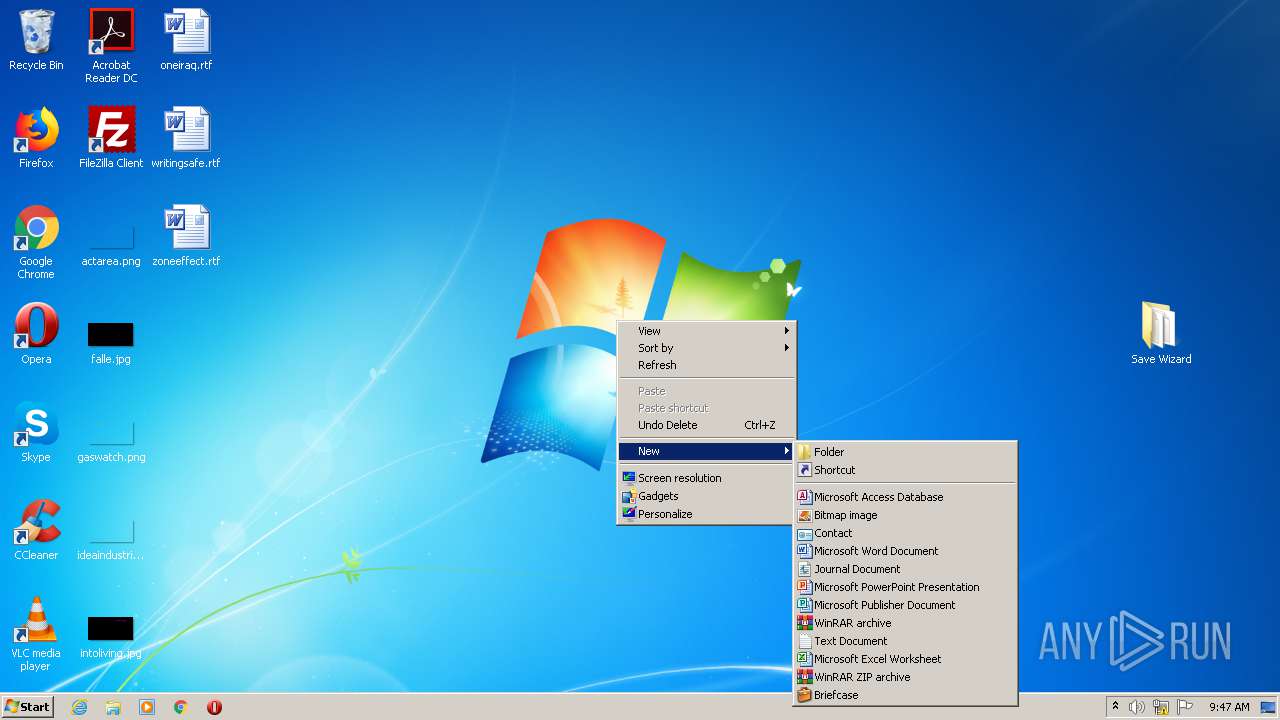Select the zoneeffect.rtf document icon
Screen dimensions: 1280x720
186,236
